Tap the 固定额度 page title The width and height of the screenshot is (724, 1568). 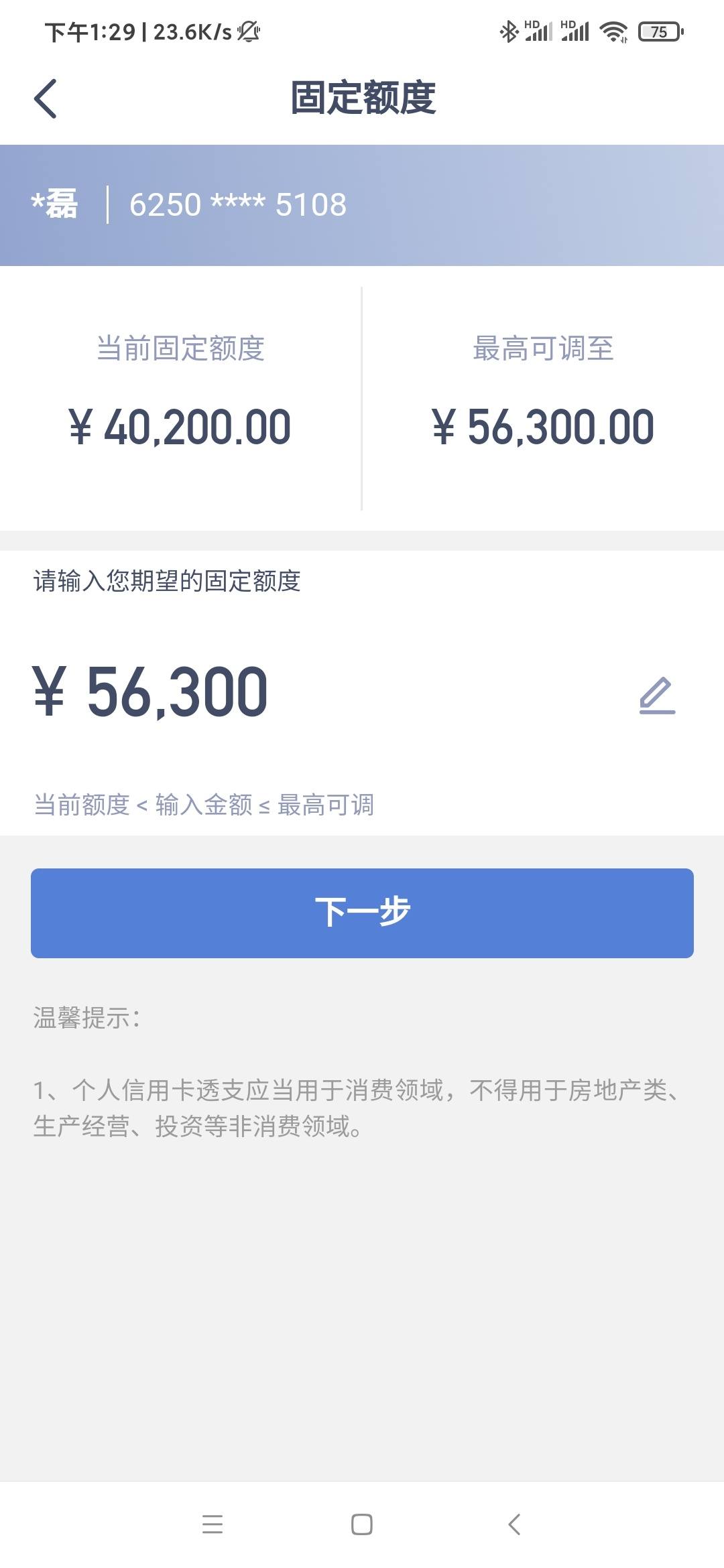[x=363, y=98]
